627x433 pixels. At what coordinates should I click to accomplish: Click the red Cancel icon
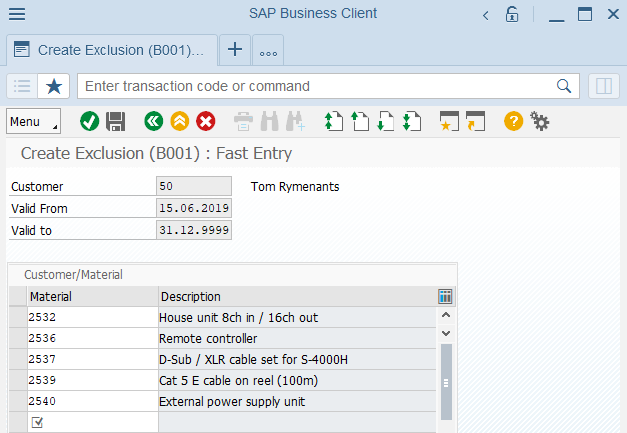(206, 121)
